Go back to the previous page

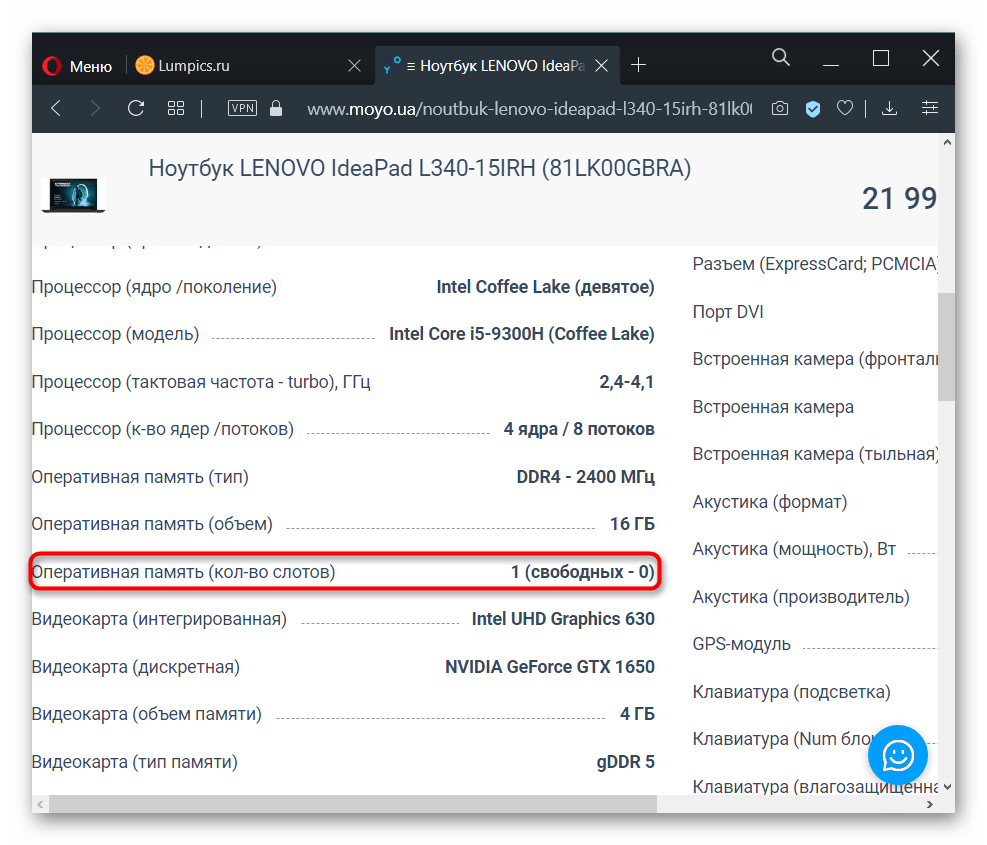(56, 108)
